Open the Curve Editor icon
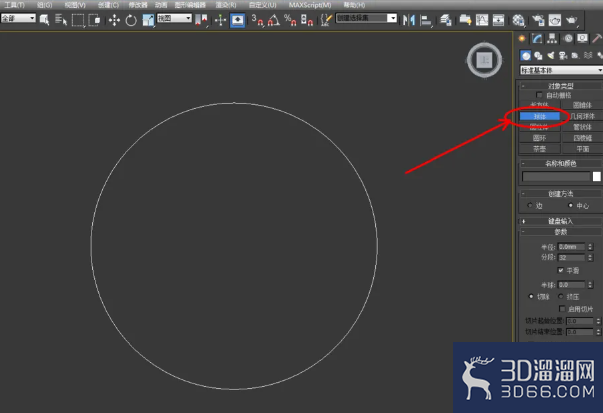 tap(482, 20)
